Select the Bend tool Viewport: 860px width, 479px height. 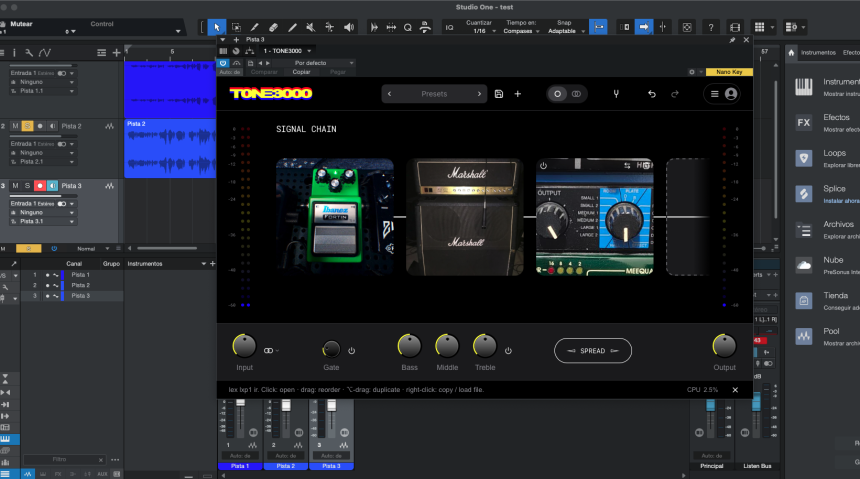(330, 27)
